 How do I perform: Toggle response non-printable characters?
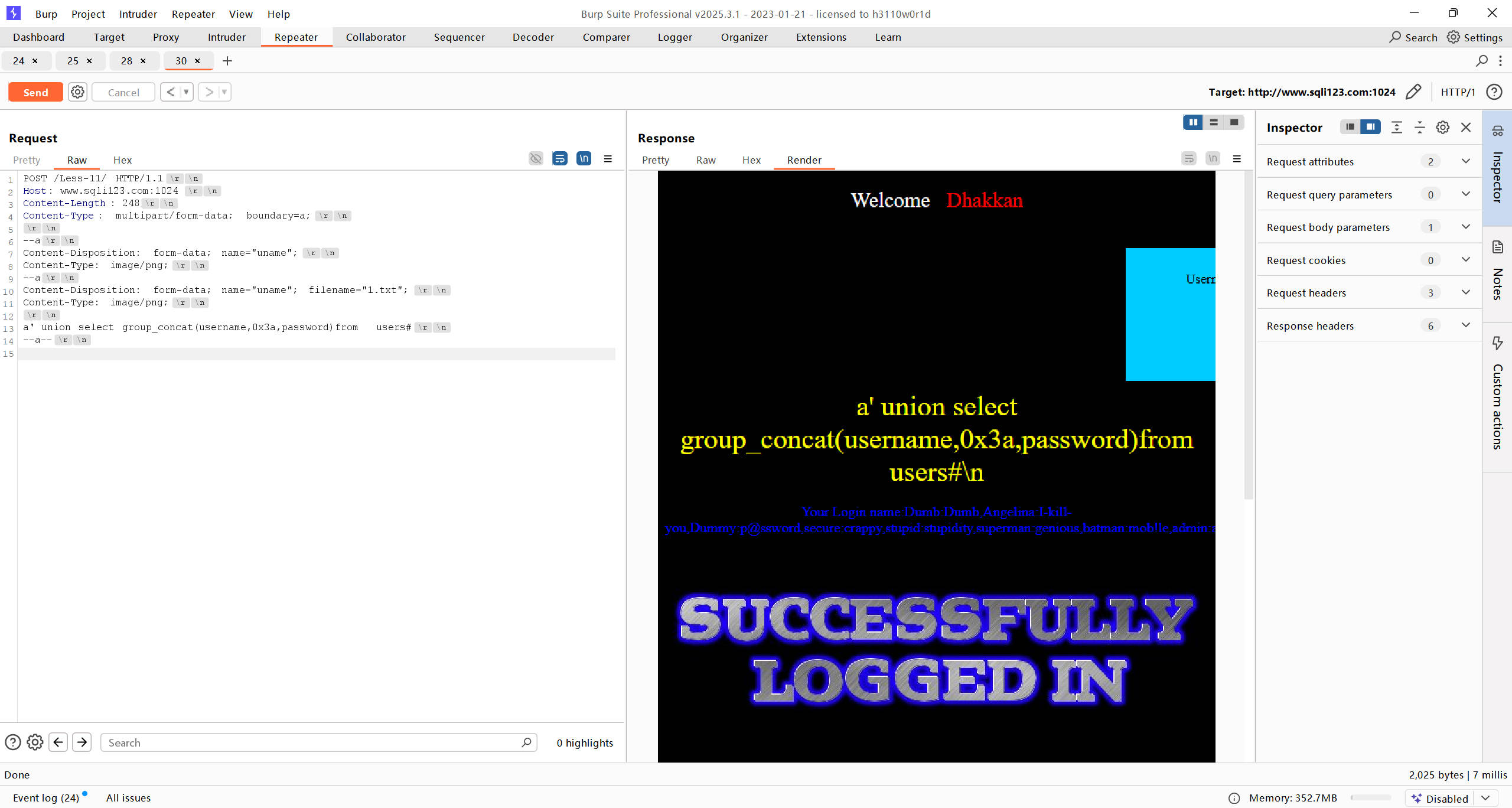point(1213,158)
